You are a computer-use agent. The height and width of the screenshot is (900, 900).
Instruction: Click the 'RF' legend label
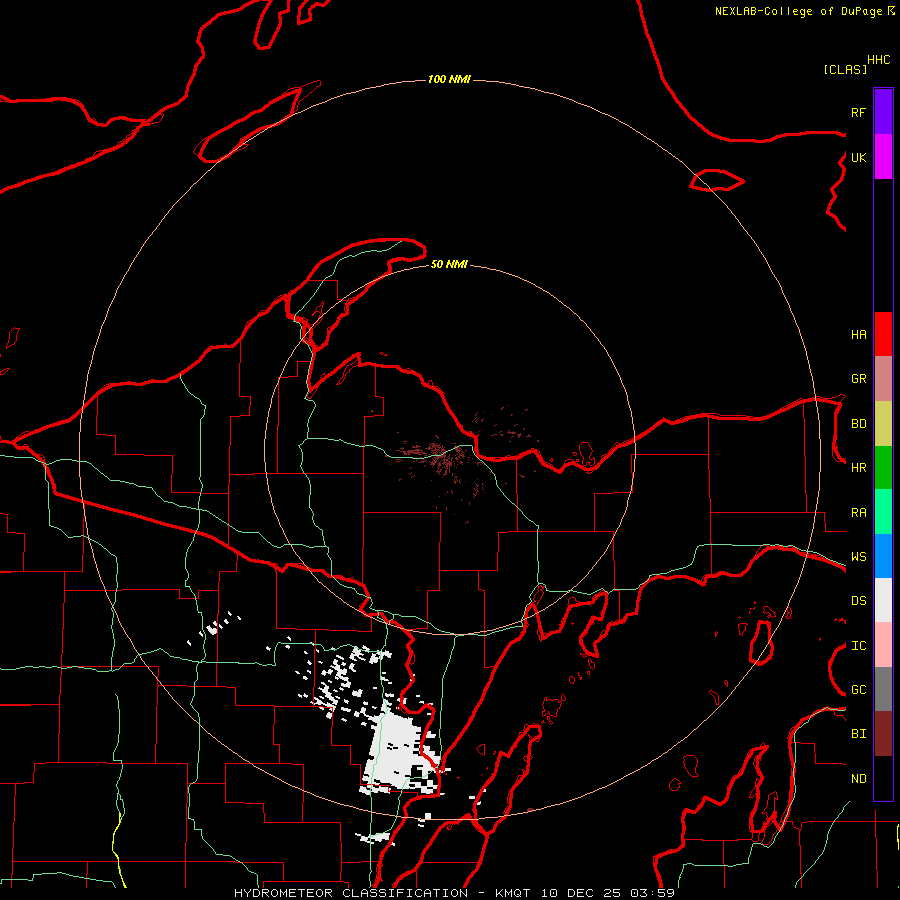click(858, 112)
